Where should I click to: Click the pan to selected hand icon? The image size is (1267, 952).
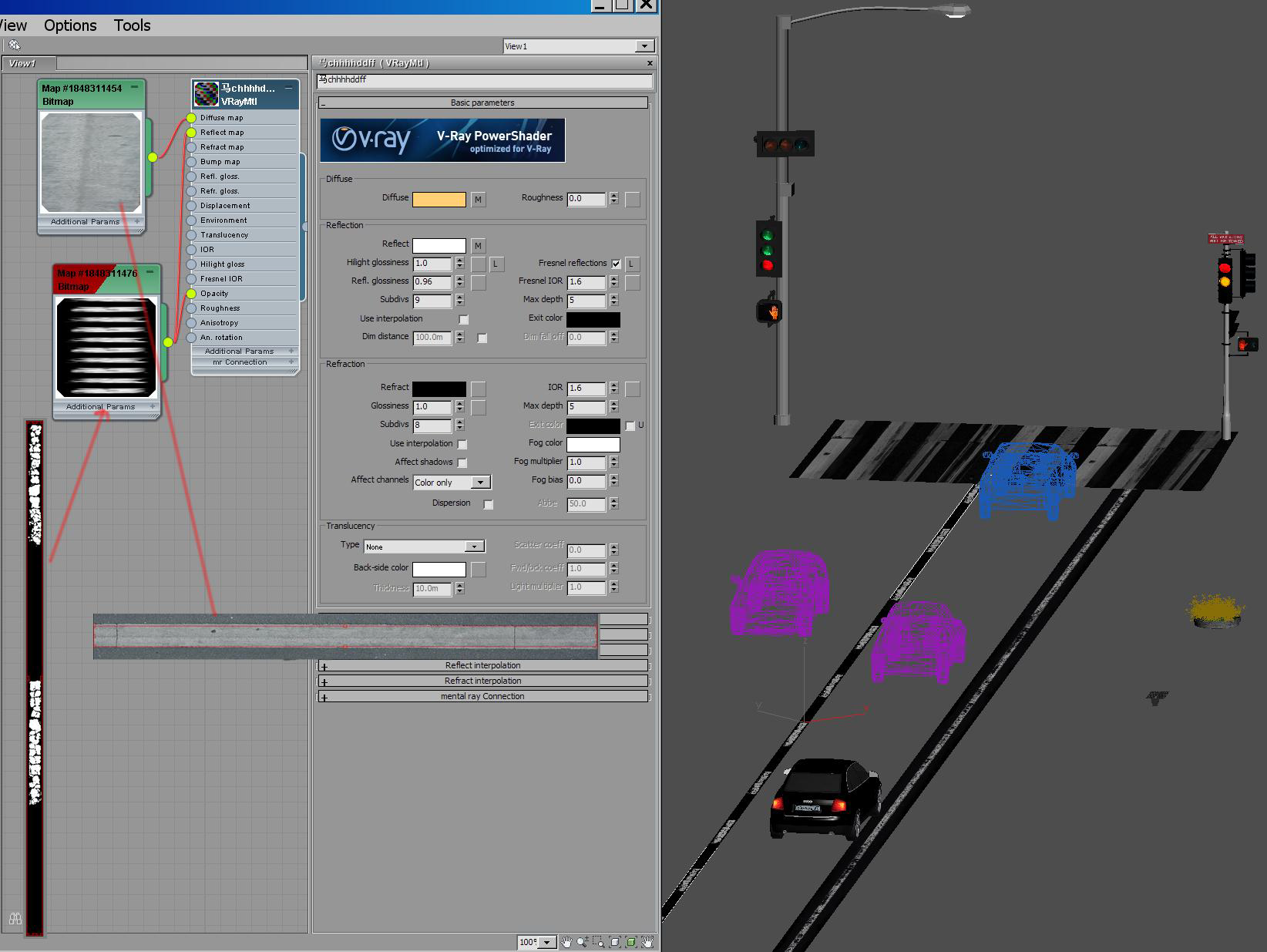coord(648,942)
